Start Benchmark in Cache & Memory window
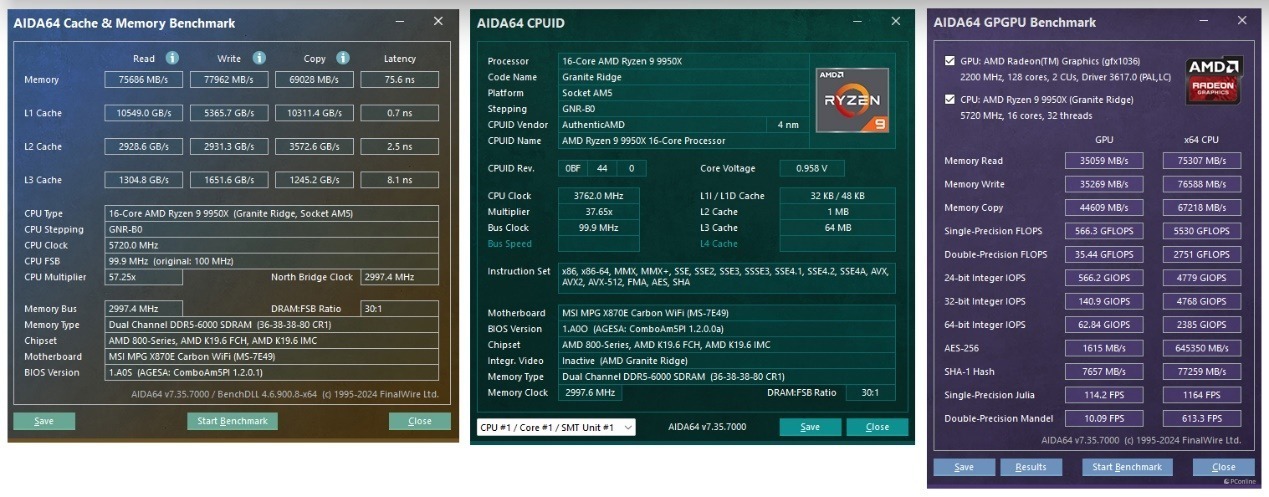This screenshot has height=497, width=1269. (x=232, y=421)
